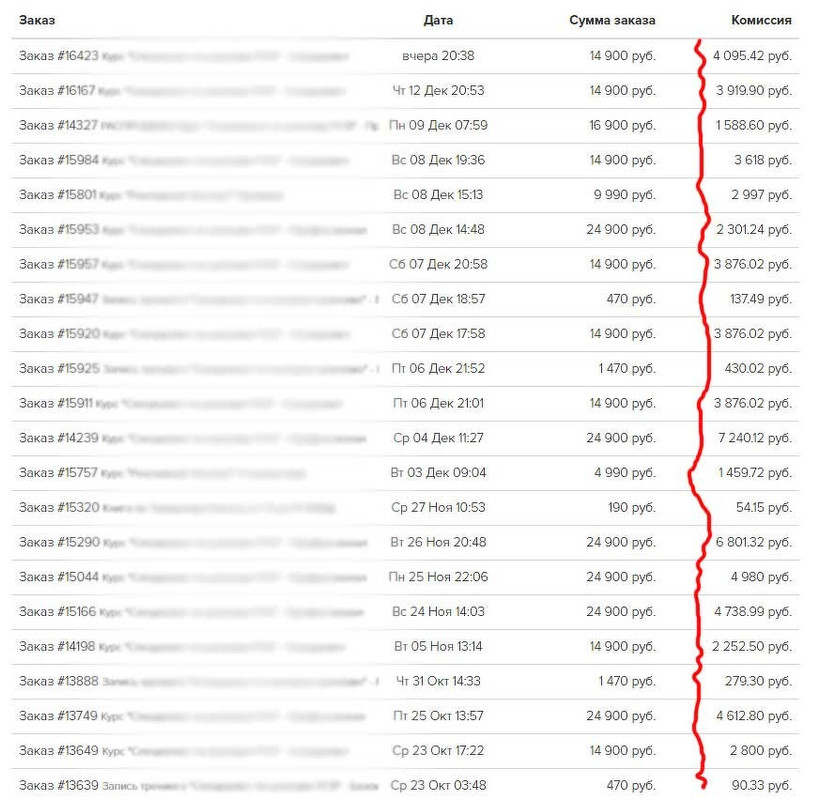This screenshot has height=800, width=822.
Task: View order Заказ #13639
Action: (x=58, y=785)
